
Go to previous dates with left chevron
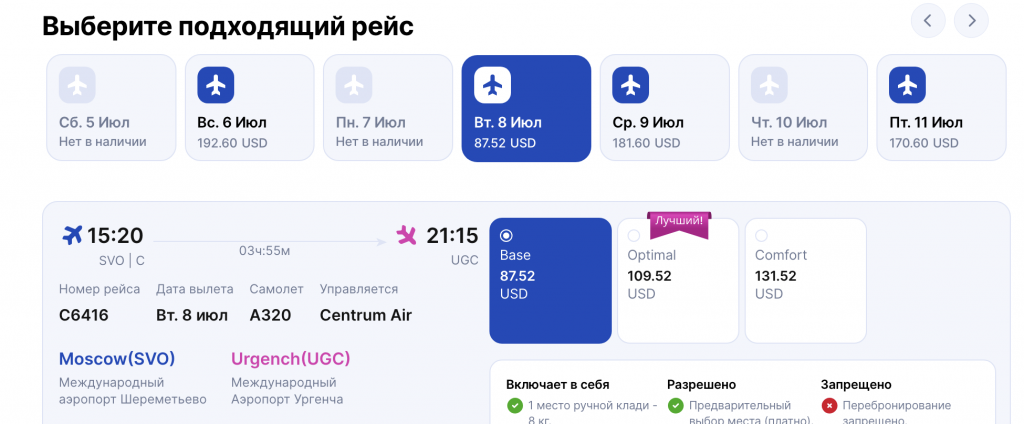coord(928,21)
